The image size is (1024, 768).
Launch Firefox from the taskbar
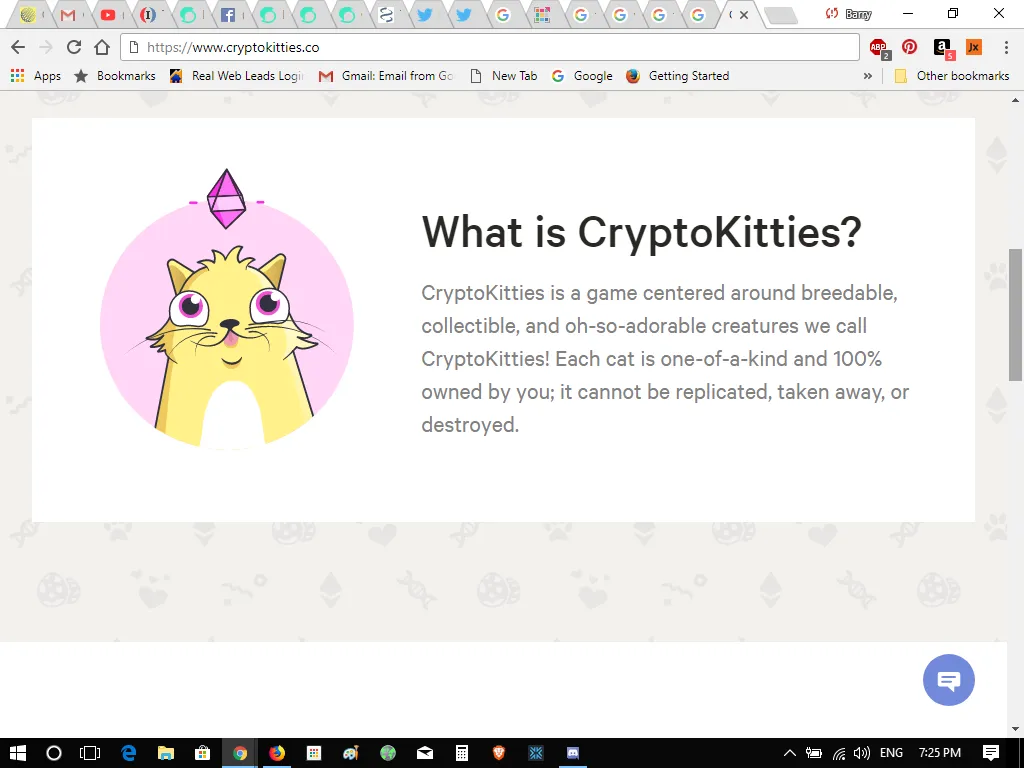click(x=277, y=753)
